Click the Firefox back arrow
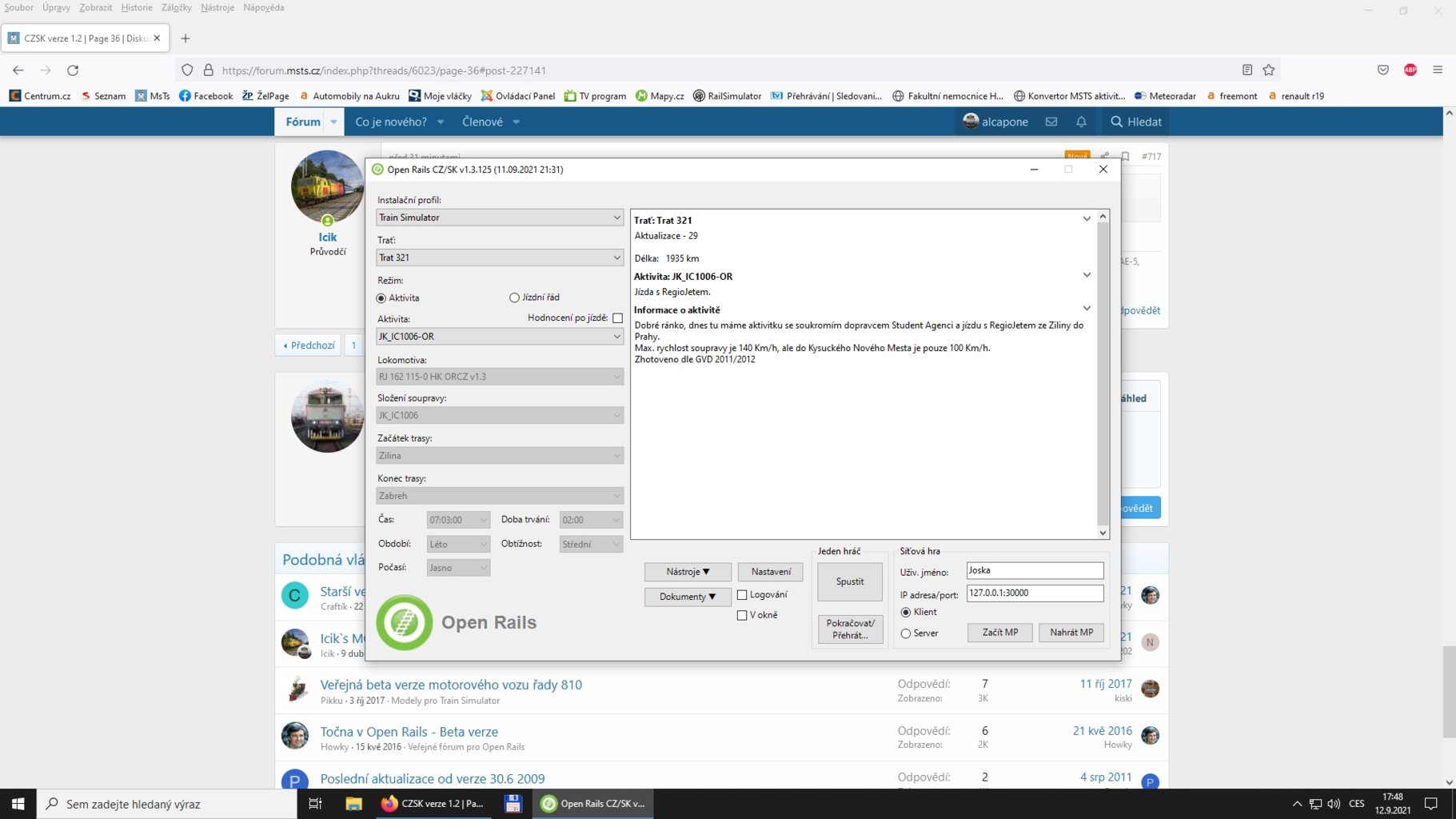 pyautogui.click(x=18, y=70)
